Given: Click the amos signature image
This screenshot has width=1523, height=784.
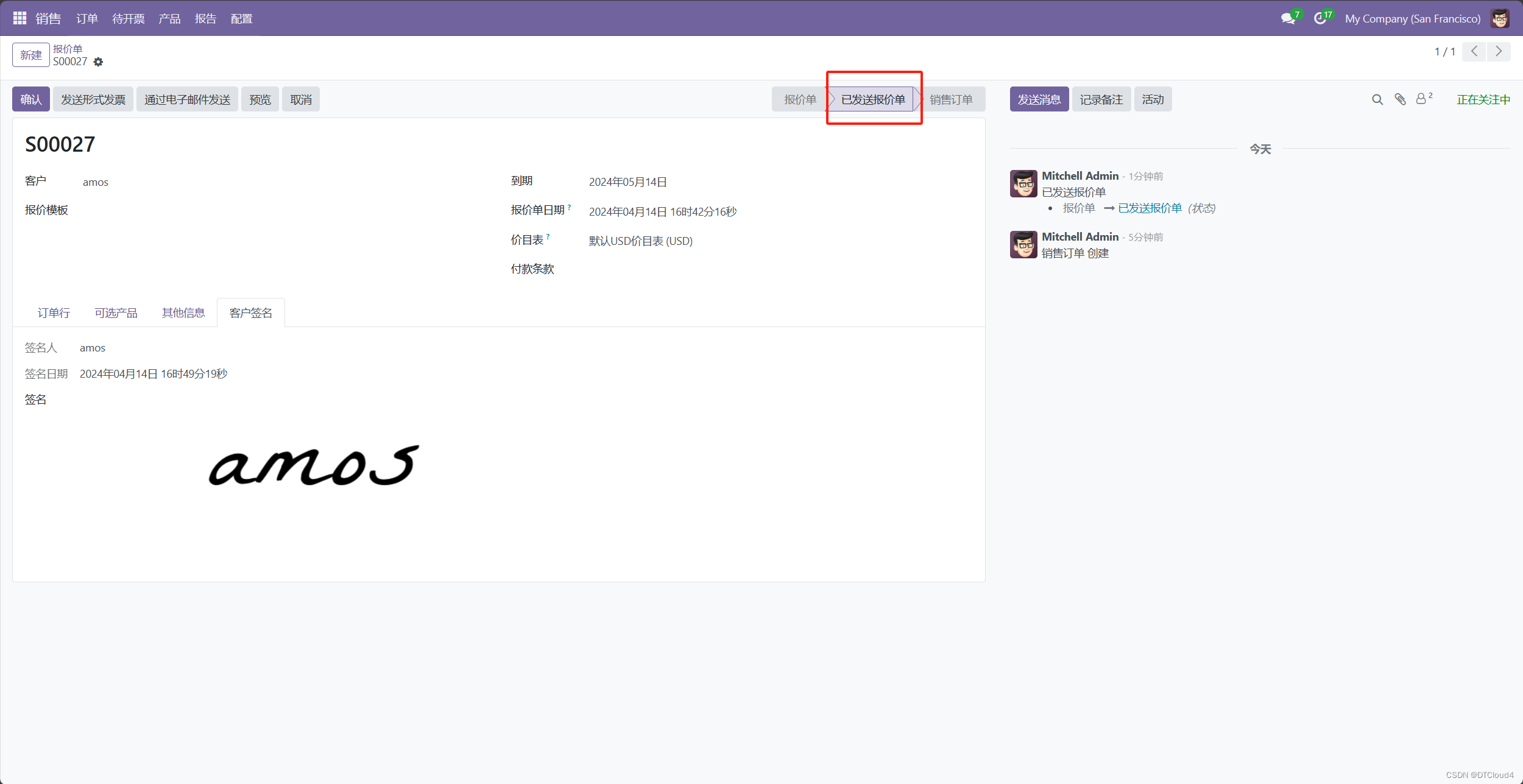Looking at the screenshot, I should (x=314, y=466).
